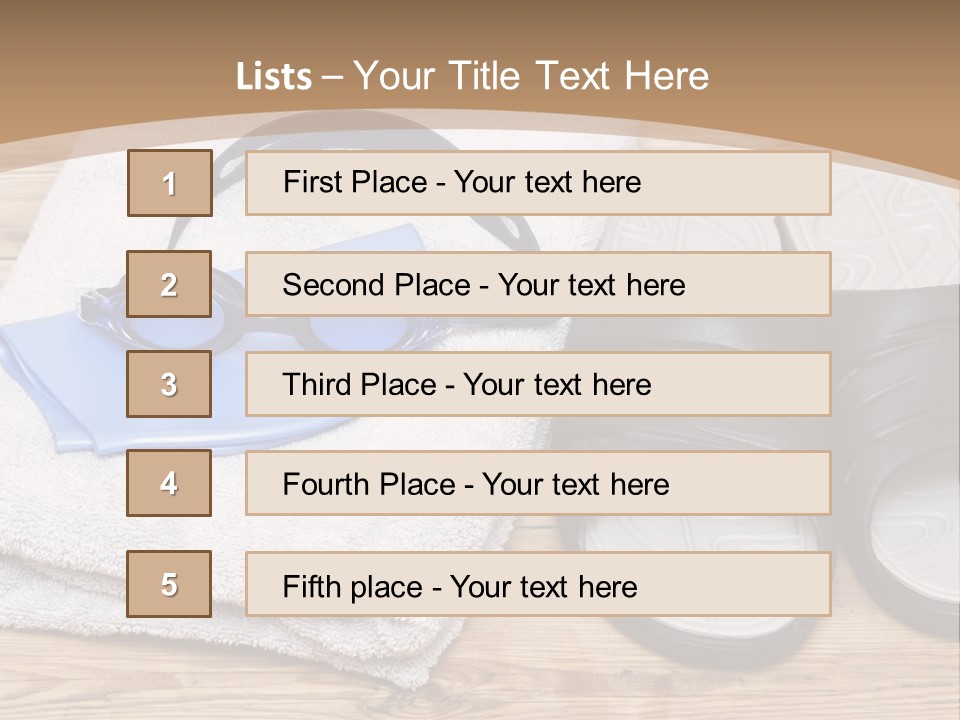Select the Your Title Text Here heading
Image resolution: width=960 pixels, height=720 pixels.
tap(531, 76)
